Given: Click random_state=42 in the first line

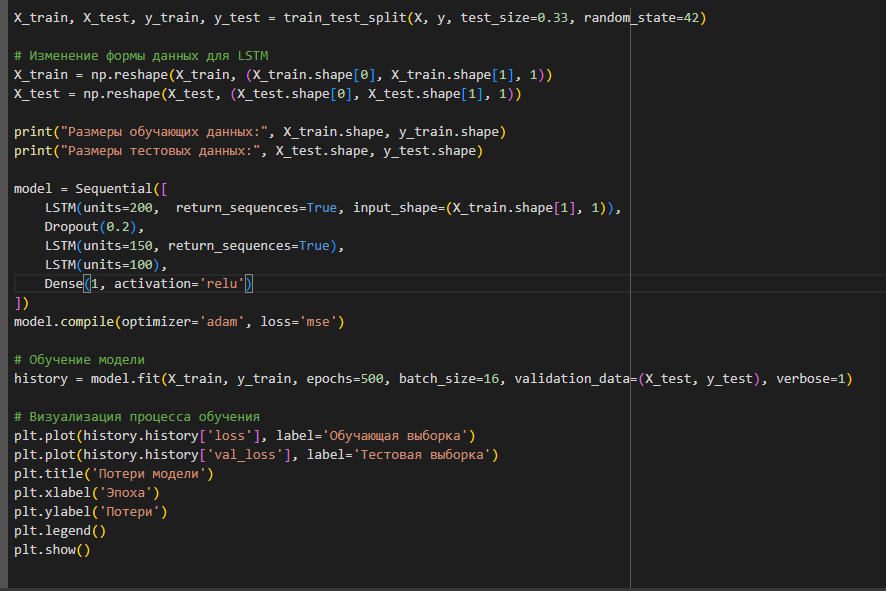Looking at the screenshot, I should point(641,18).
